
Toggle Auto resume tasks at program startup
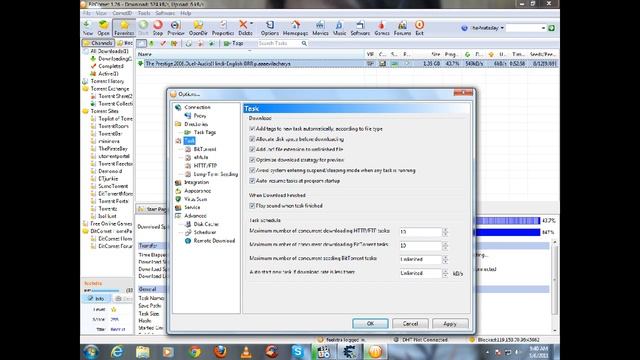pos(252,181)
